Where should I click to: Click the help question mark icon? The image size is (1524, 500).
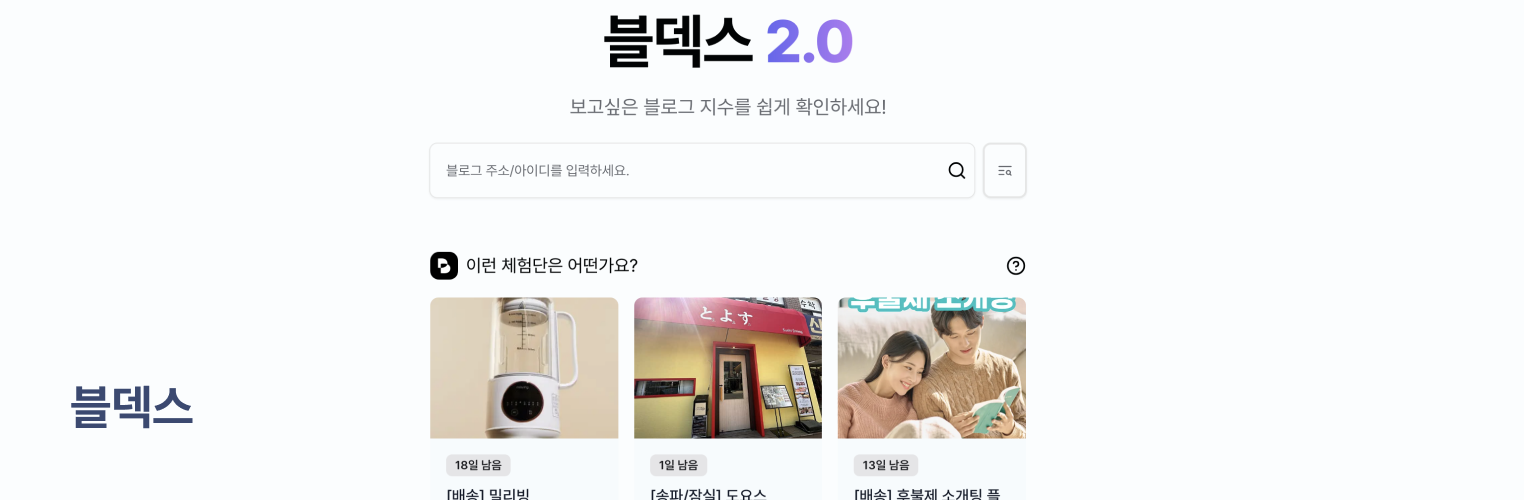[1016, 266]
